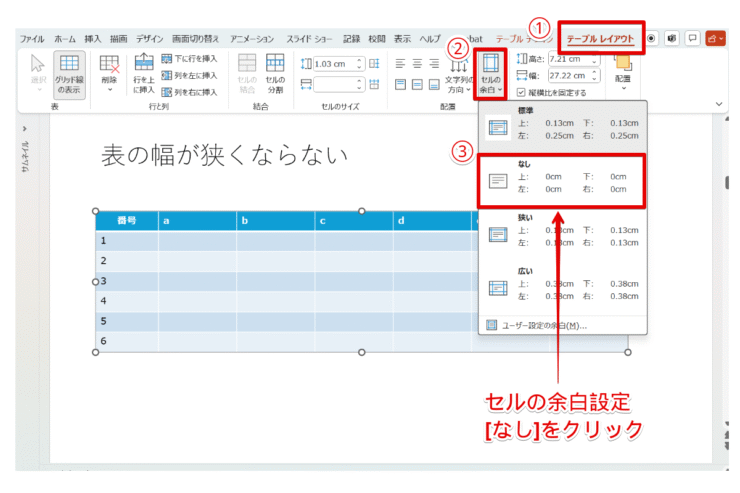Align cell text to the left

tap(400, 64)
